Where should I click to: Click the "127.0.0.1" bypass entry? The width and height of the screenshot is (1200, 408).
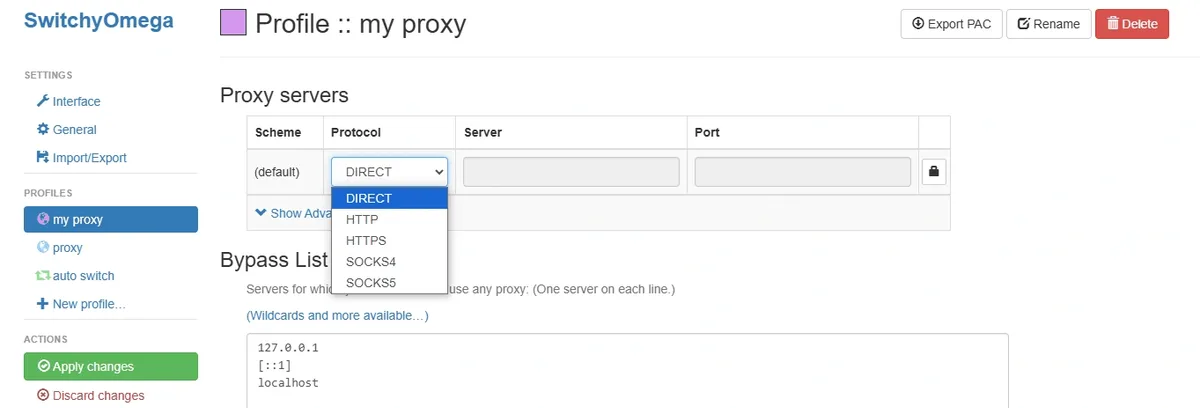tap(288, 349)
